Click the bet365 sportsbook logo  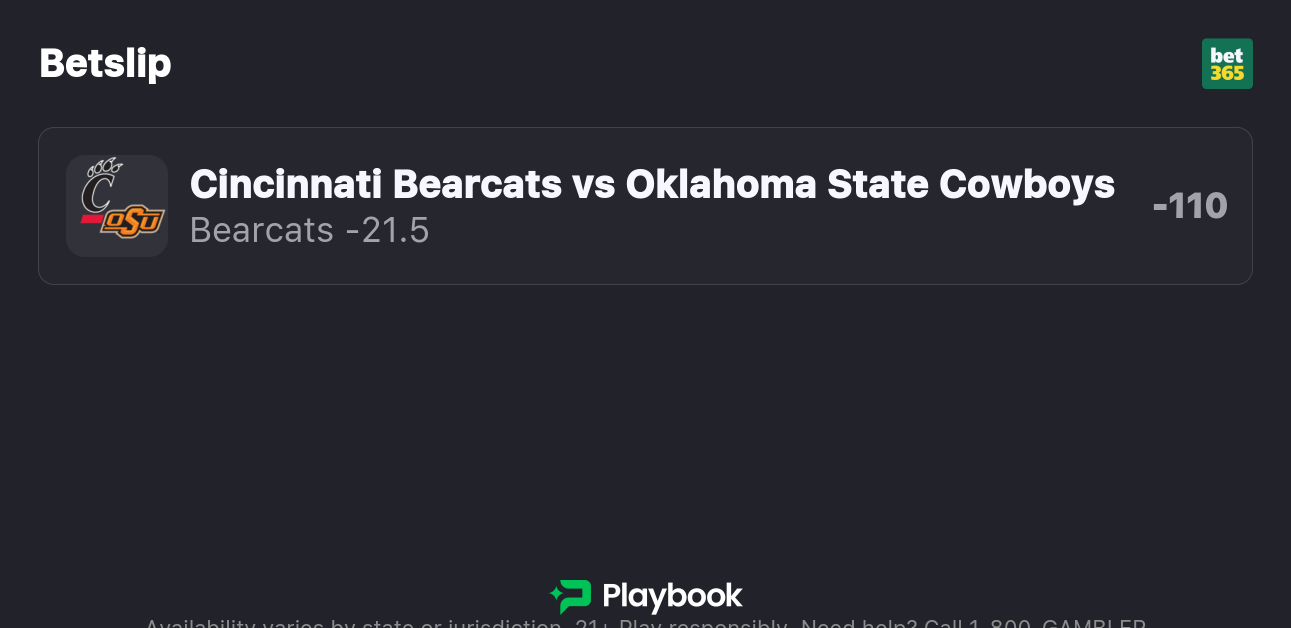[x=1227, y=64]
